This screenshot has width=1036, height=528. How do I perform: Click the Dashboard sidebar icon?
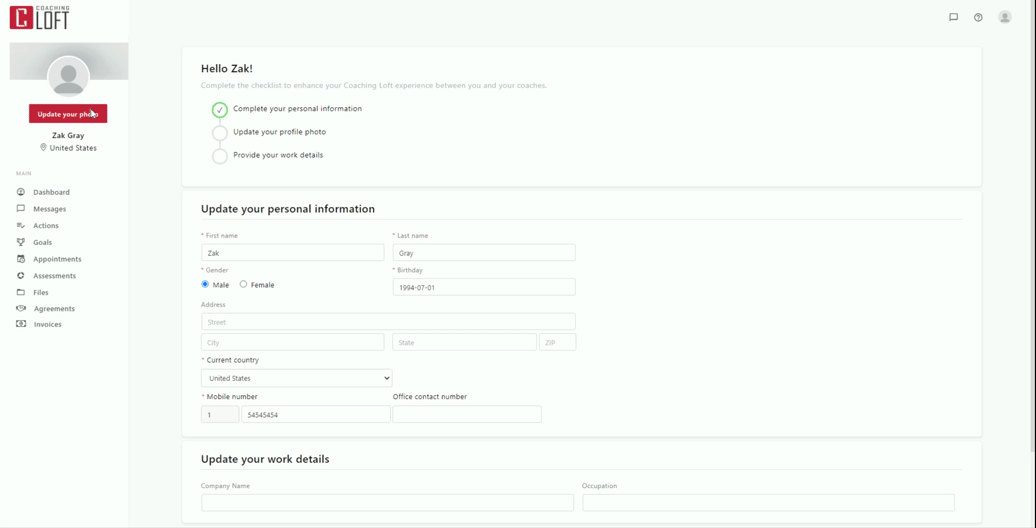click(x=21, y=192)
